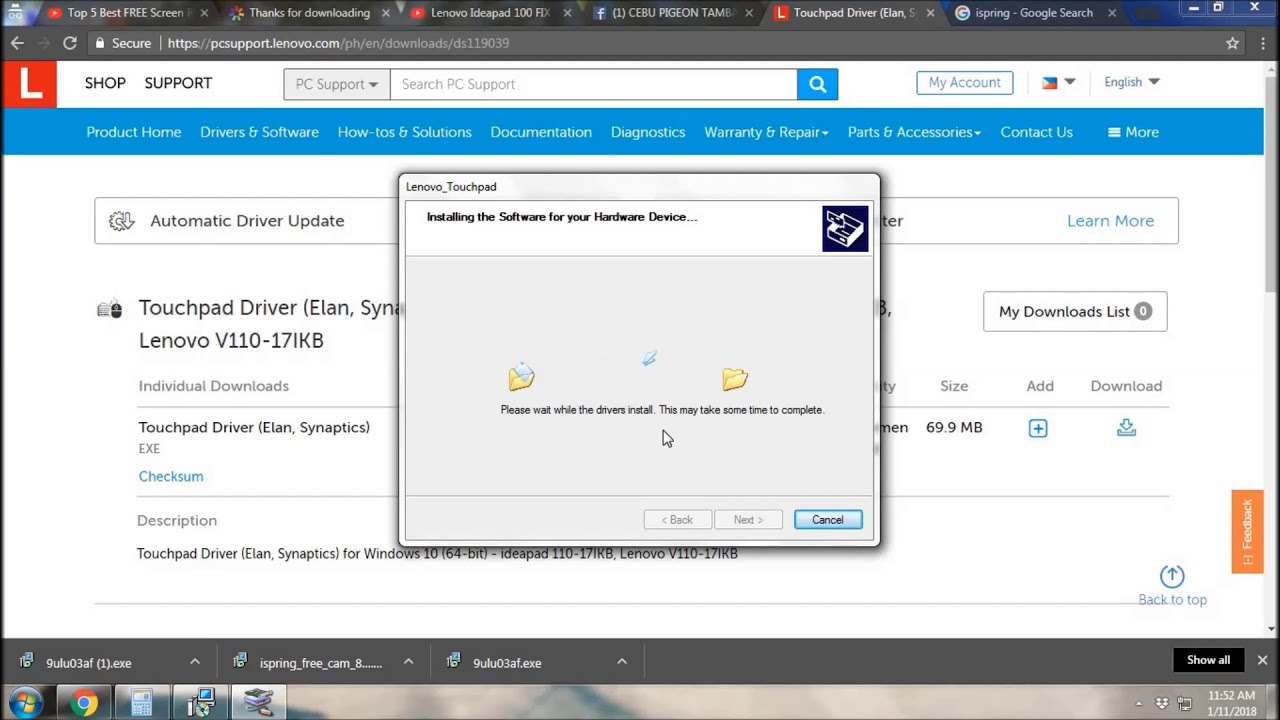Add Touchpad Driver to downloads list
Image resolution: width=1280 pixels, height=720 pixels.
[1038, 428]
